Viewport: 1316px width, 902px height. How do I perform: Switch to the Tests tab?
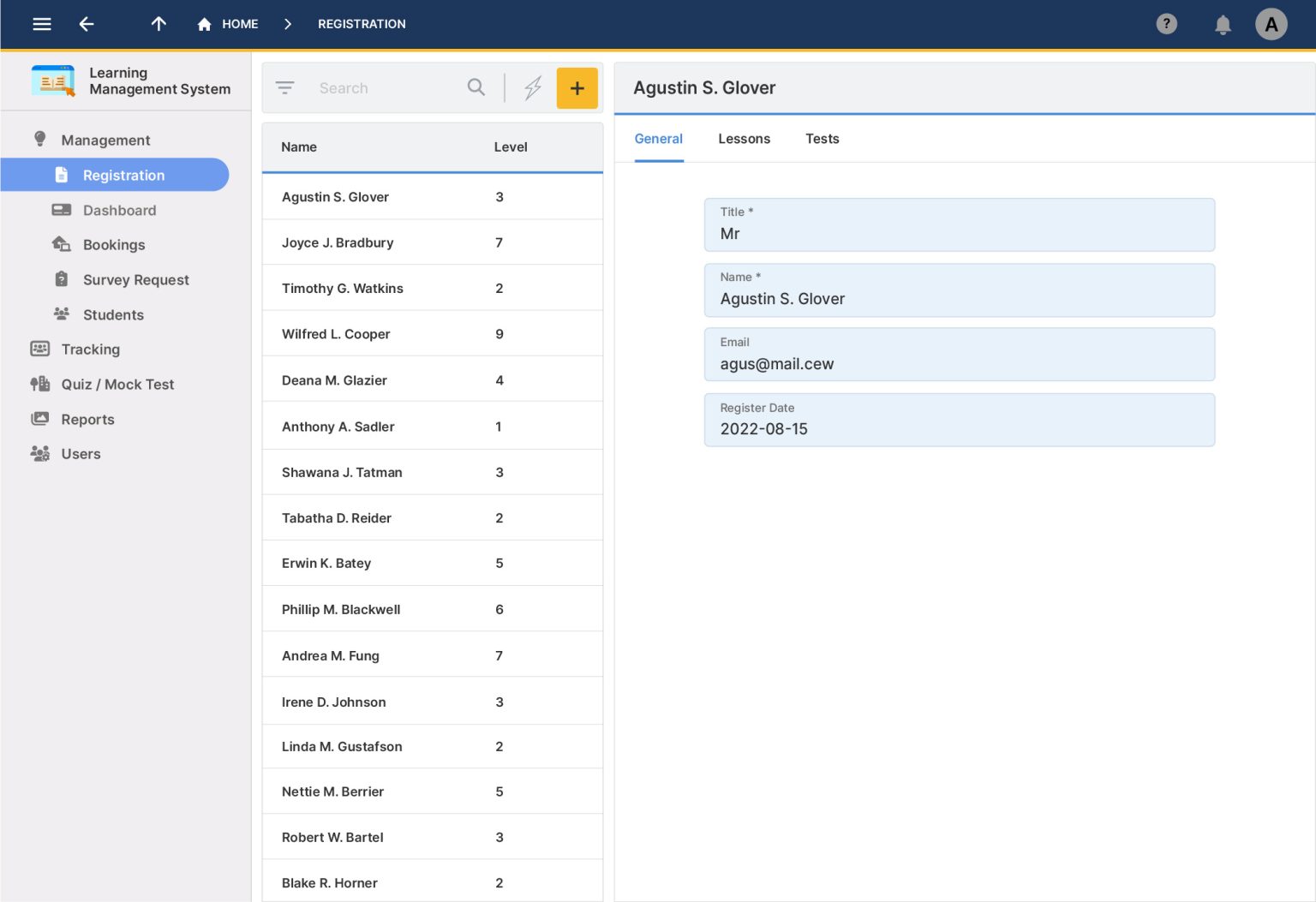pyautogui.click(x=822, y=139)
